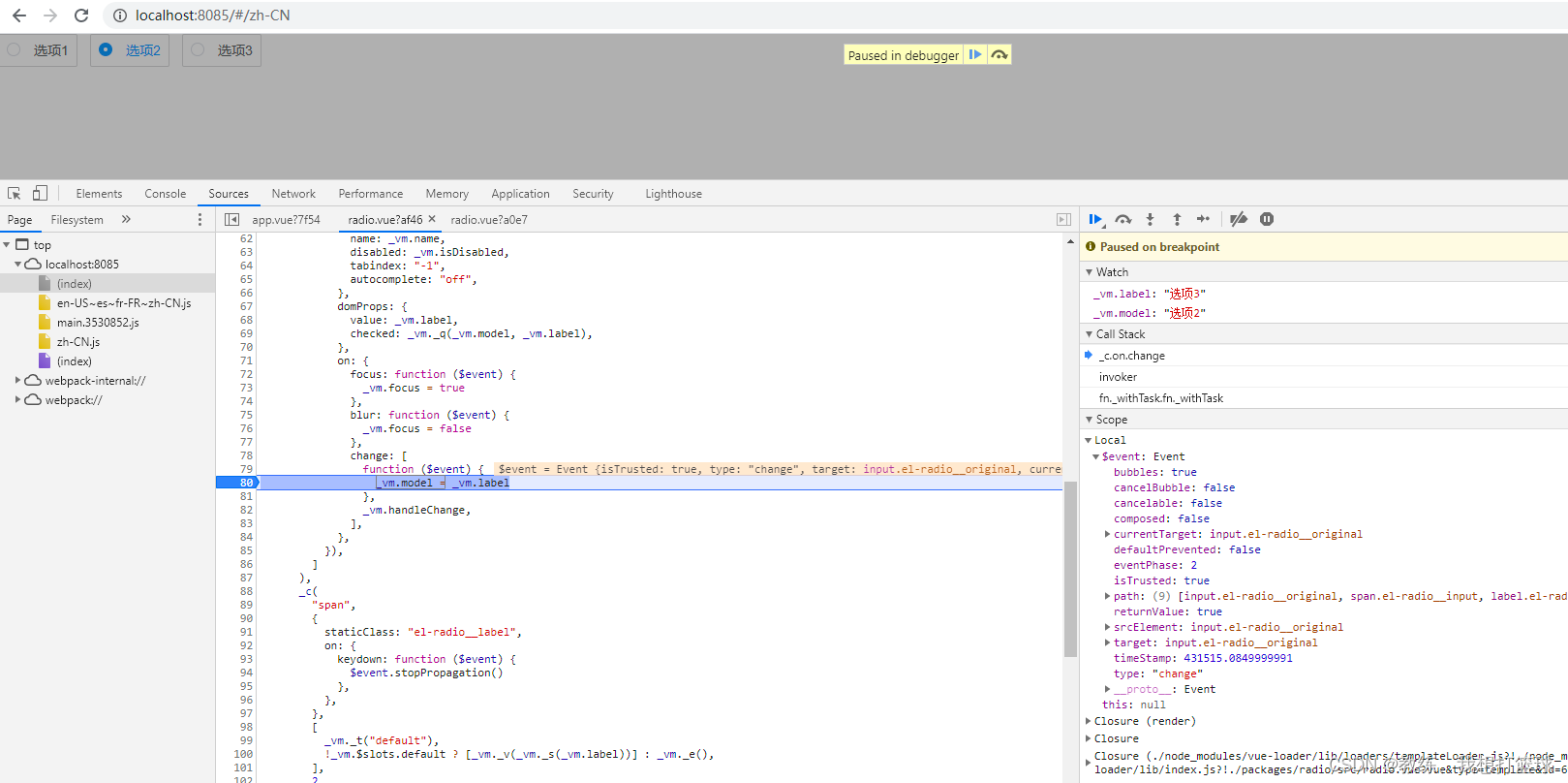
Task: Resume execution from the page's debugger overlay
Action: pyautogui.click(x=975, y=54)
